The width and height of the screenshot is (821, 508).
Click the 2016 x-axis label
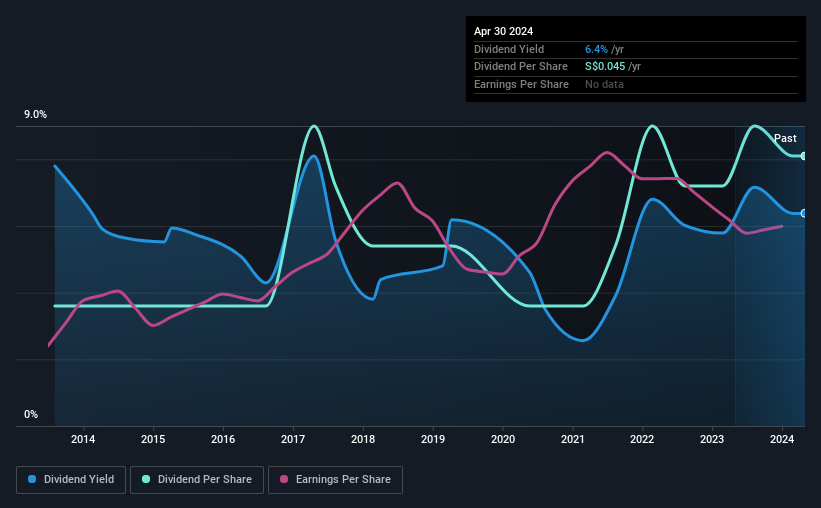(223, 439)
